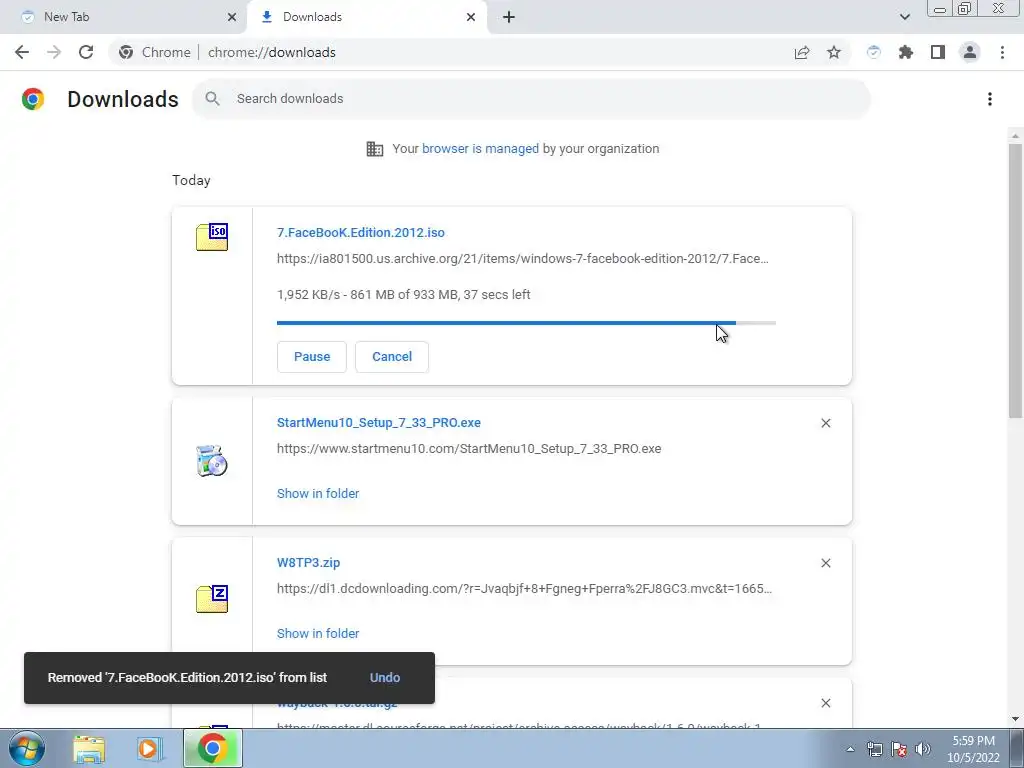Open StartMenu10_Setup_7_33_PRO.exe file link
The image size is (1024, 768).
pos(379,423)
